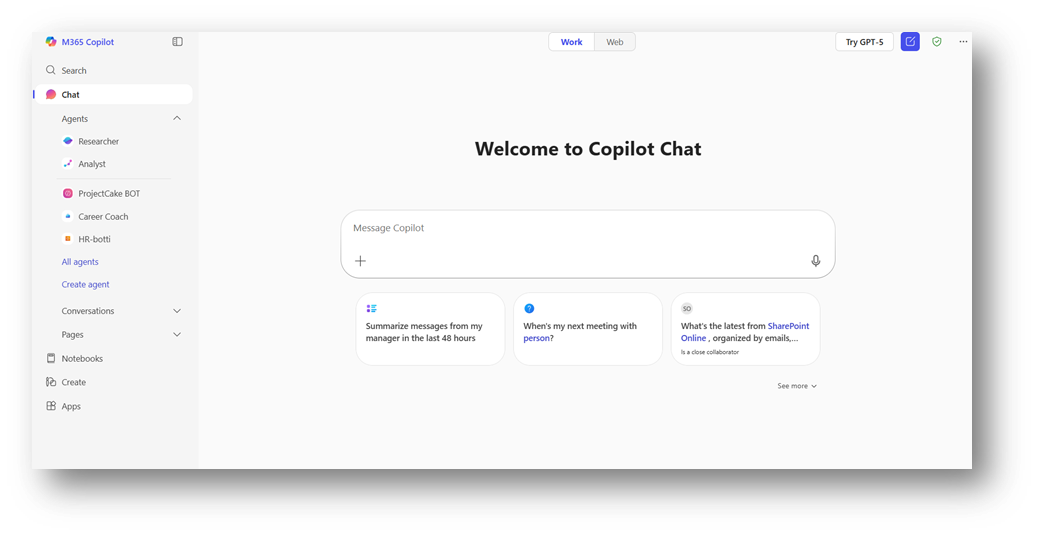Click the Conversations label
This screenshot has width=1037, height=534.
88,311
